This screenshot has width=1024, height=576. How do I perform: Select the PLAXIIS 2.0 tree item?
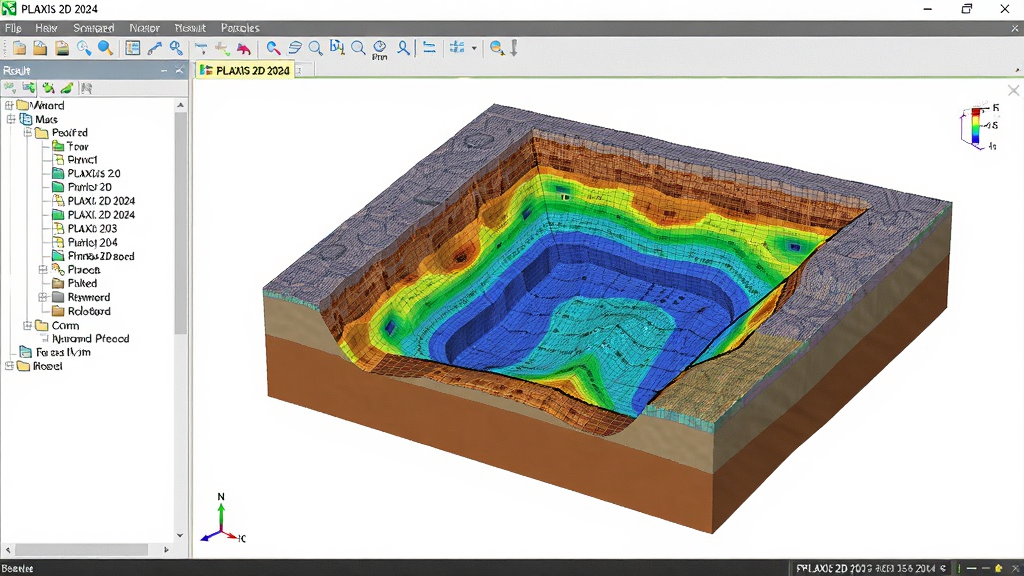[x=94, y=174]
